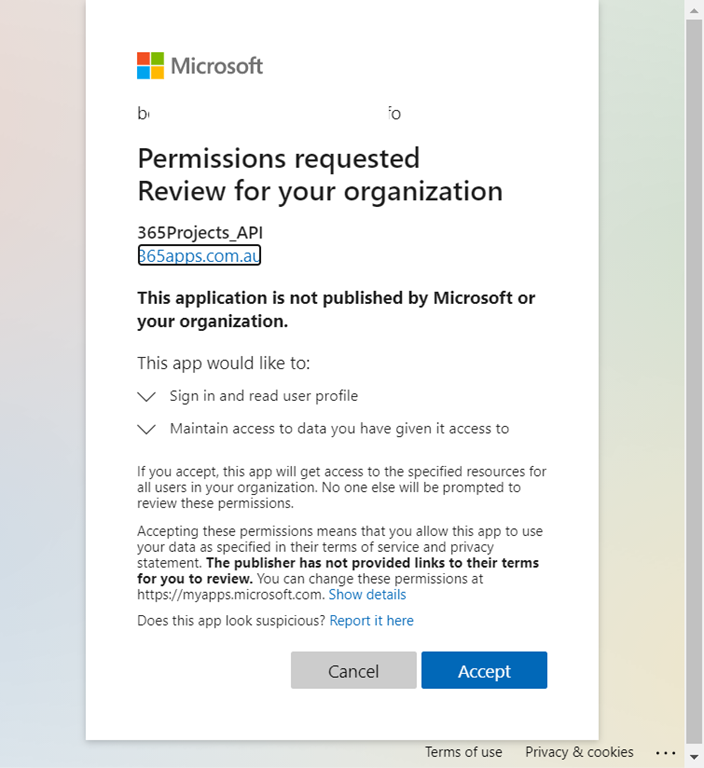Click the Report it here link
The height and width of the screenshot is (768, 704).
click(371, 621)
